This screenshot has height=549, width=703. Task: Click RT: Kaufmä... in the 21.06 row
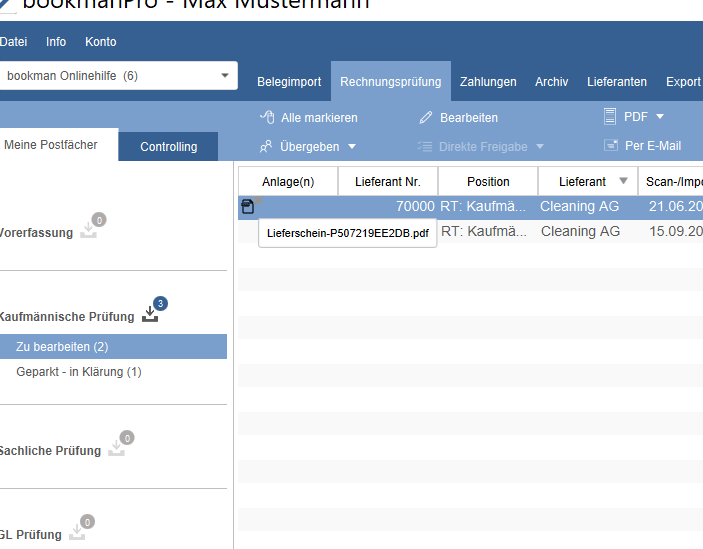click(483, 206)
